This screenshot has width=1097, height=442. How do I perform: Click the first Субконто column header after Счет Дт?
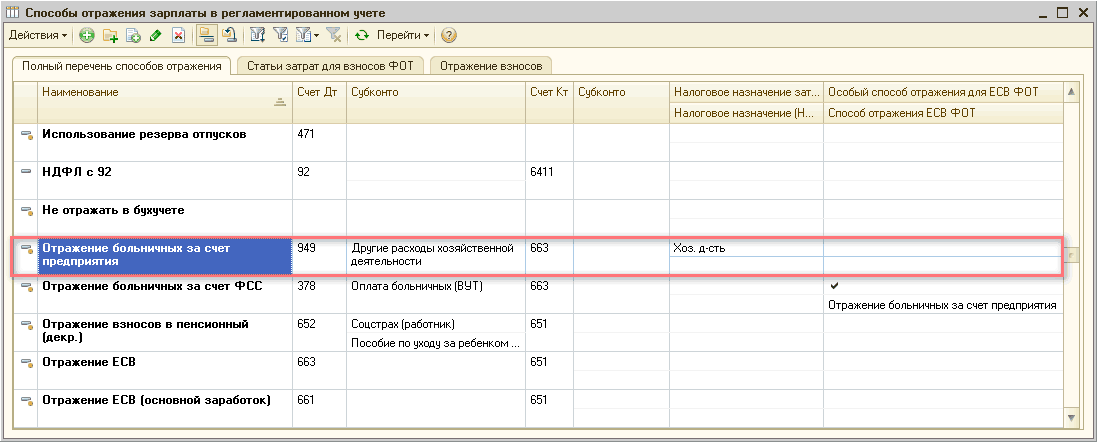click(436, 102)
